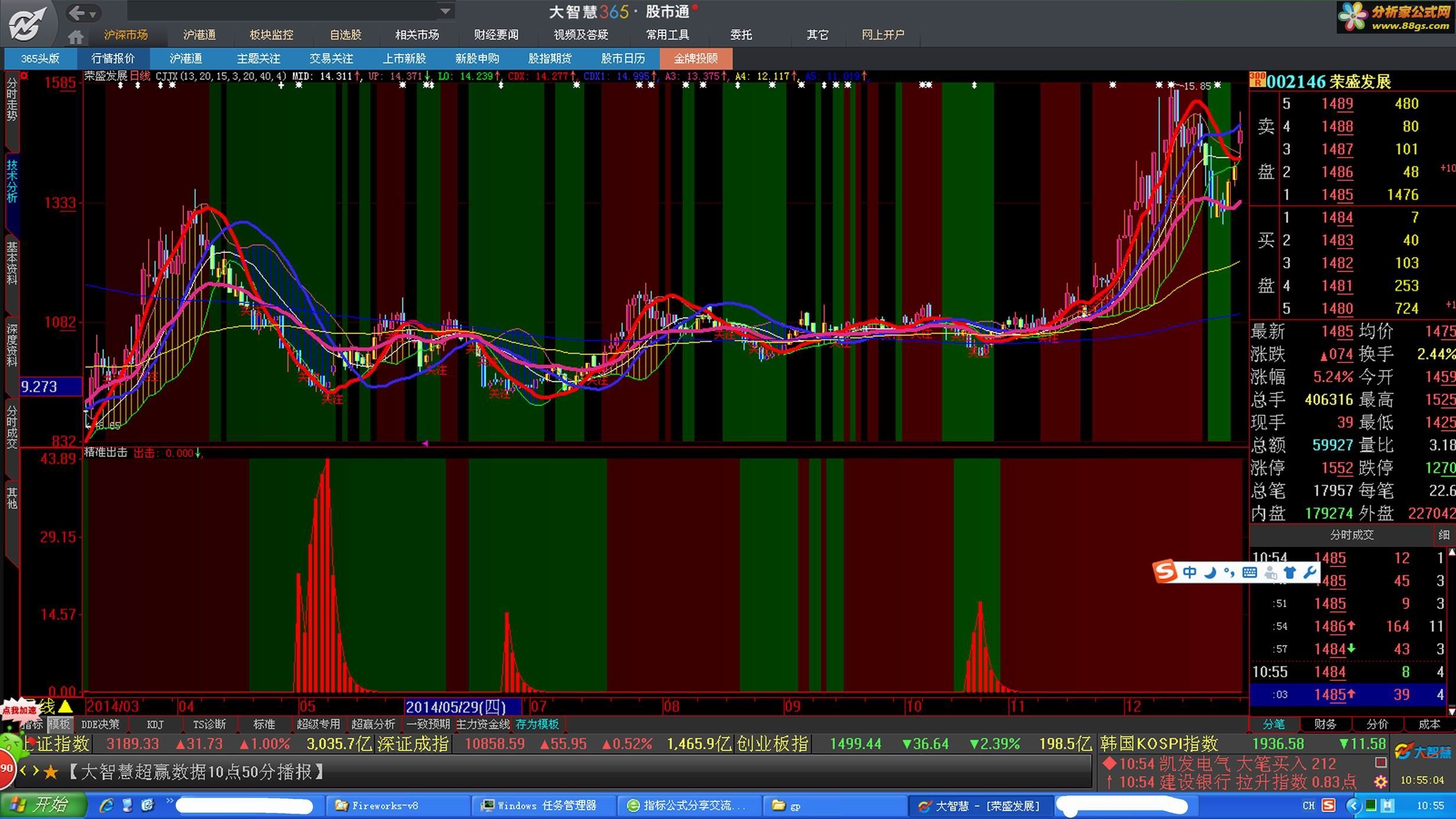Click the 分析家公式网 logo banner

click(1395, 17)
